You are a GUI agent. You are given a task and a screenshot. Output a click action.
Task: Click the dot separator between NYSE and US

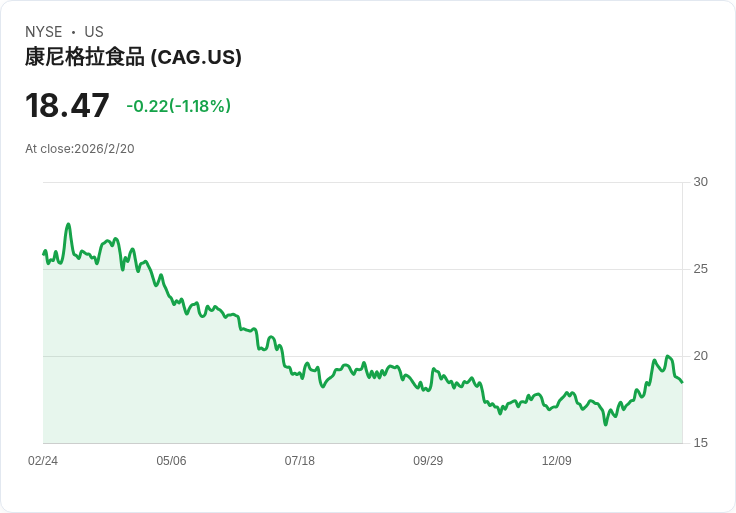[x=74, y=32]
